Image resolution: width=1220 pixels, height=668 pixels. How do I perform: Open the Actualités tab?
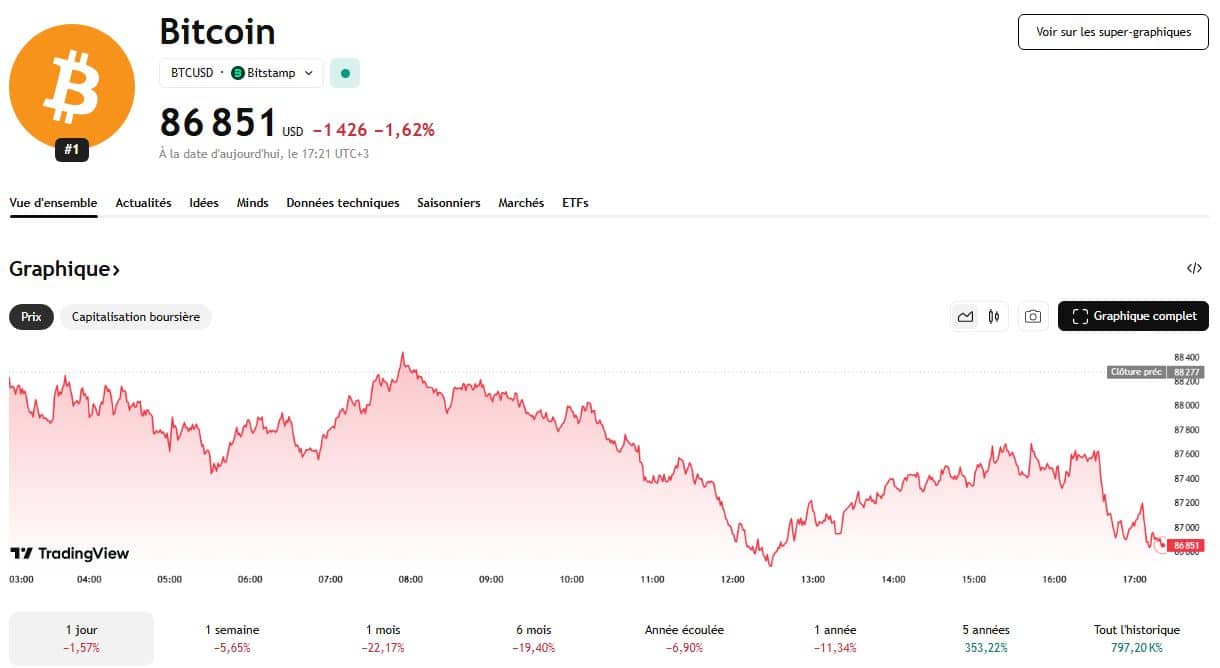pos(143,203)
